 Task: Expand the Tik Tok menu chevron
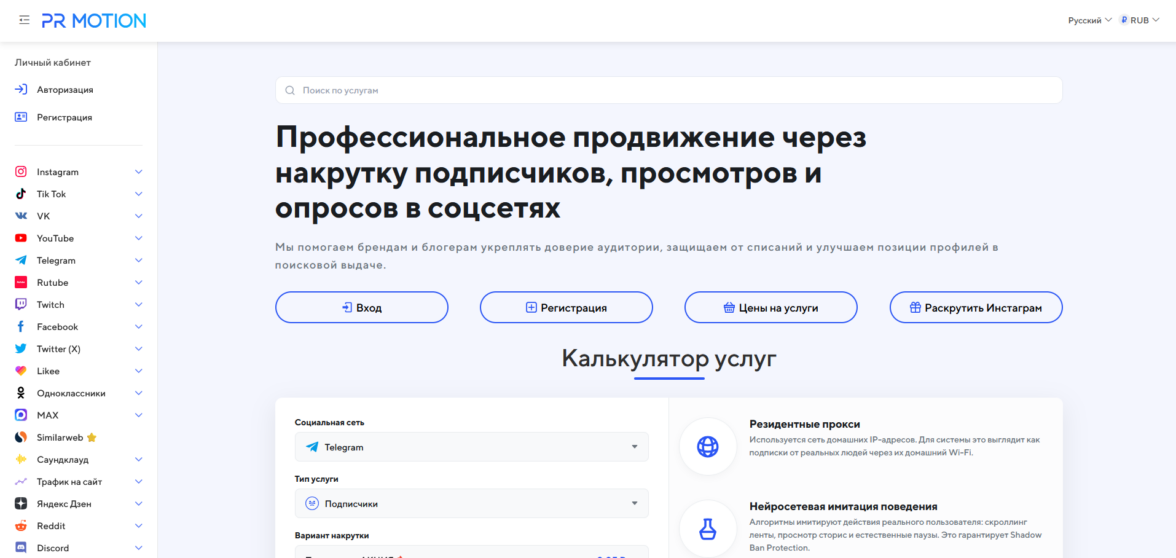[x=138, y=194]
